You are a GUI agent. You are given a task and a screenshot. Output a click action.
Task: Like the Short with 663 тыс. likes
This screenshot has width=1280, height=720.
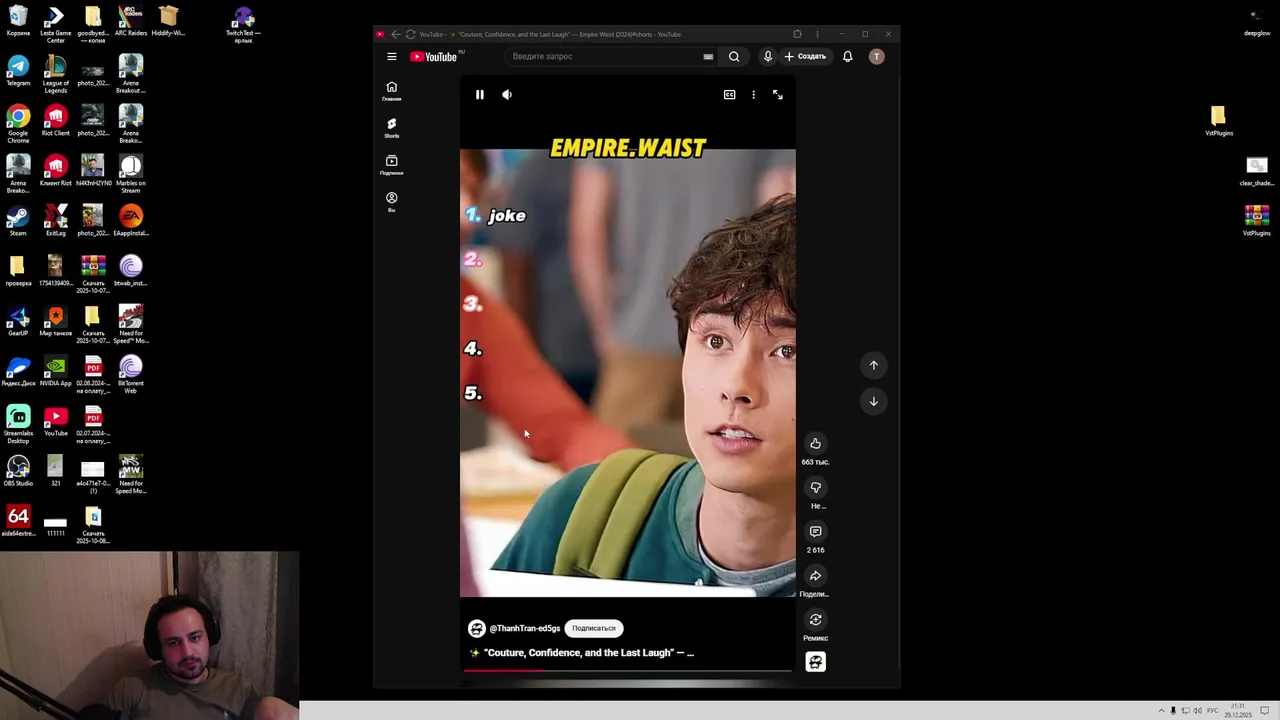click(x=816, y=444)
